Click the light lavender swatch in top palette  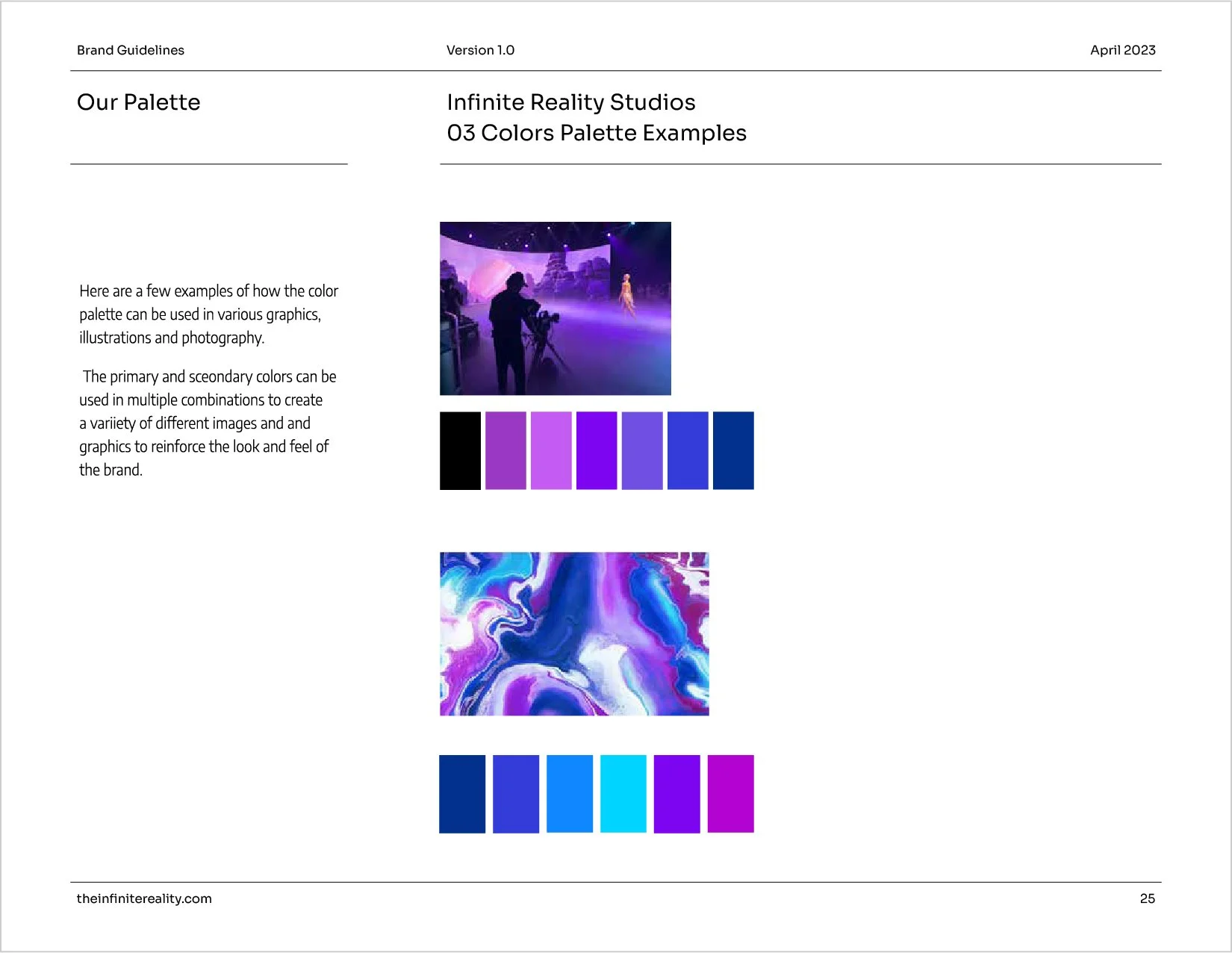coord(552,450)
